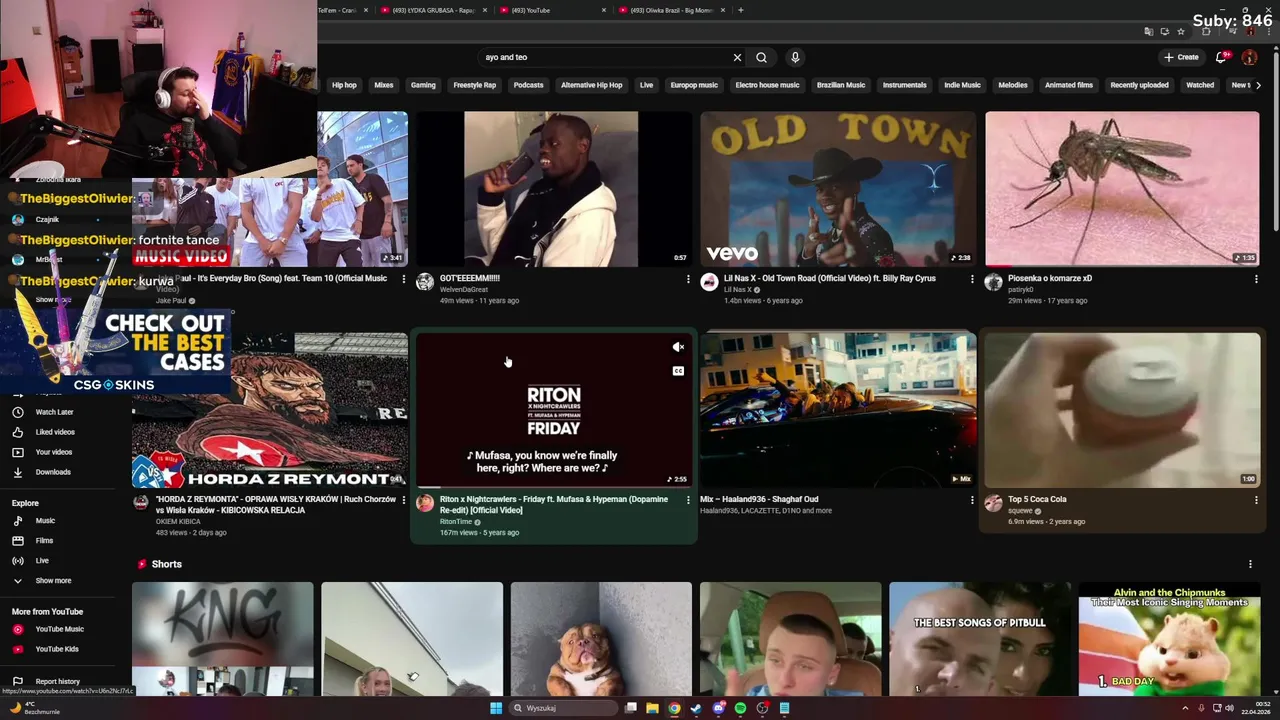The width and height of the screenshot is (1280, 720).
Task: Open Watch Later in the sidebar
Action: (54, 412)
